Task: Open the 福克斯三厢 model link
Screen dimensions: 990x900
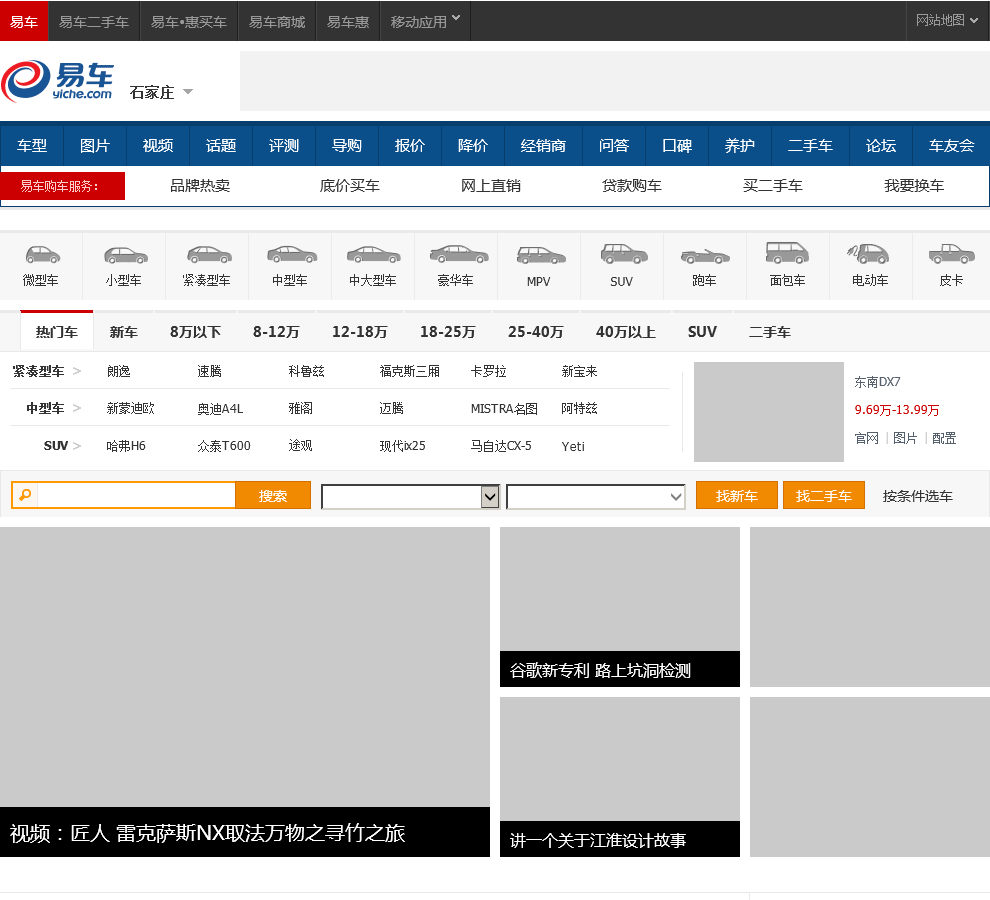Action: pyautogui.click(x=409, y=371)
